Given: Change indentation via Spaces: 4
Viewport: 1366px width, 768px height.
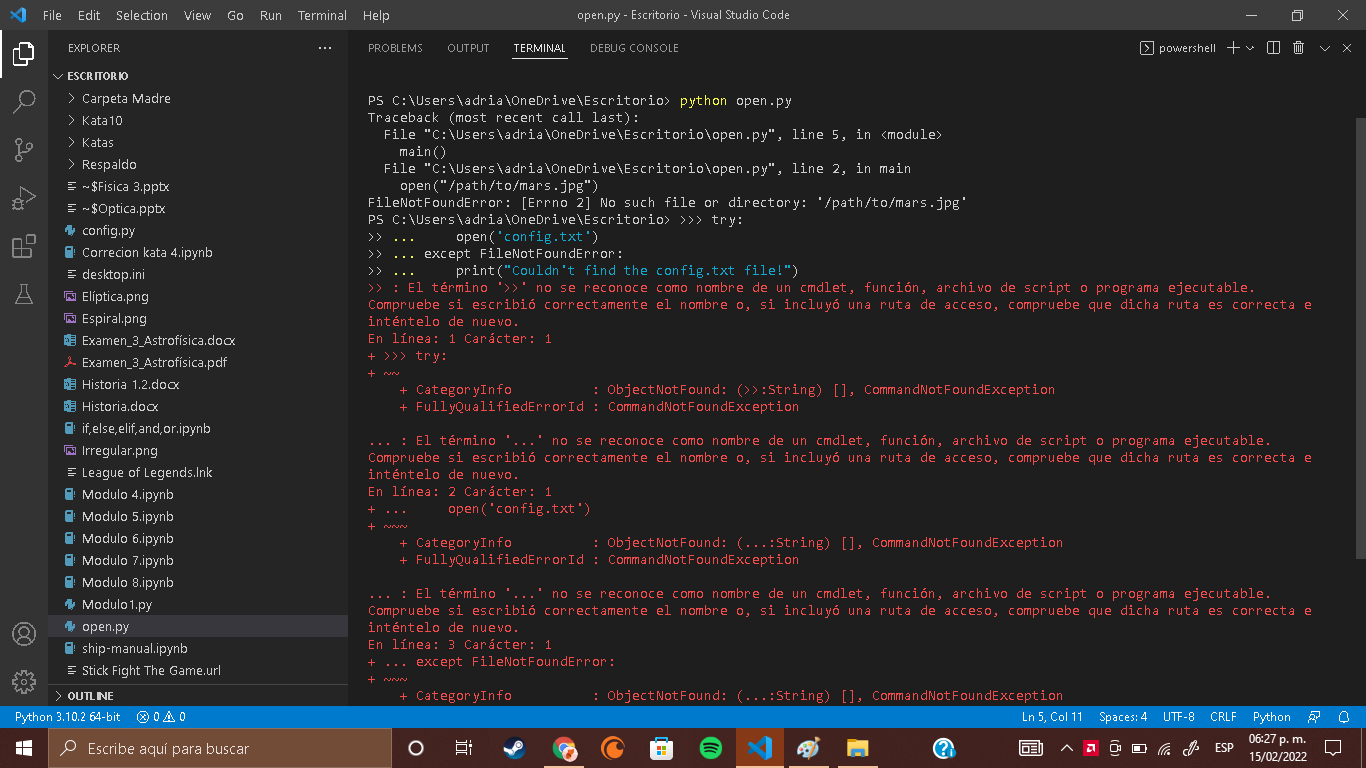Looking at the screenshot, I should [x=1123, y=717].
